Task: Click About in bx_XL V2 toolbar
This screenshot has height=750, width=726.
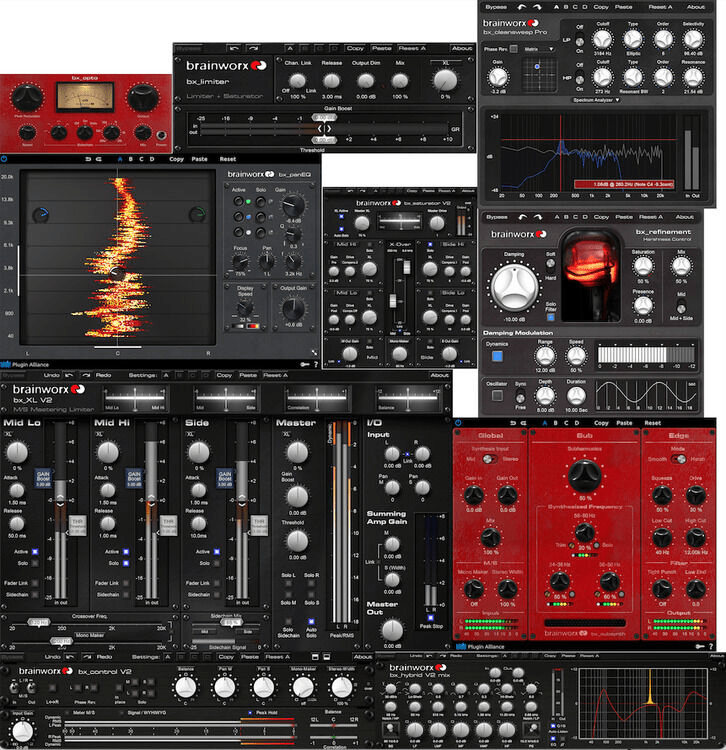Action: click(439, 375)
